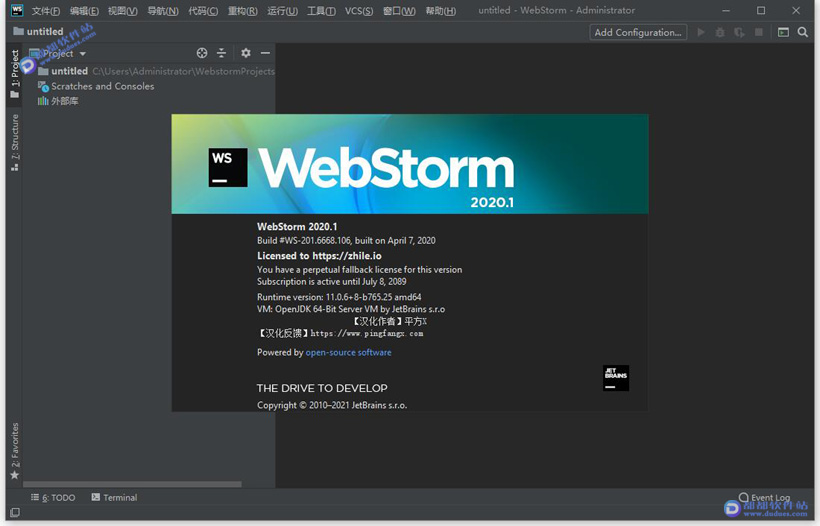Open the project window layout icon
Image resolution: width=820 pixels, height=526 pixels.
pyautogui.click(x=783, y=32)
